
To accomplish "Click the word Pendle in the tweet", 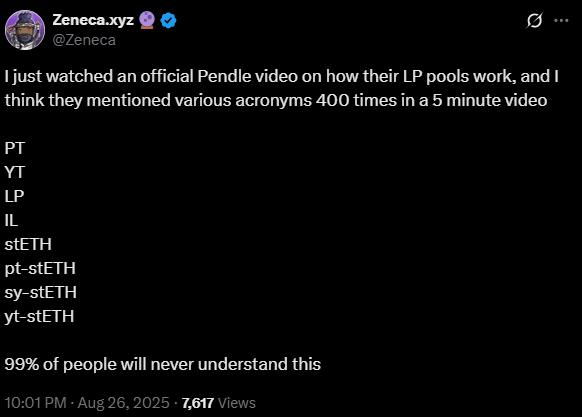I will [221, 76].
